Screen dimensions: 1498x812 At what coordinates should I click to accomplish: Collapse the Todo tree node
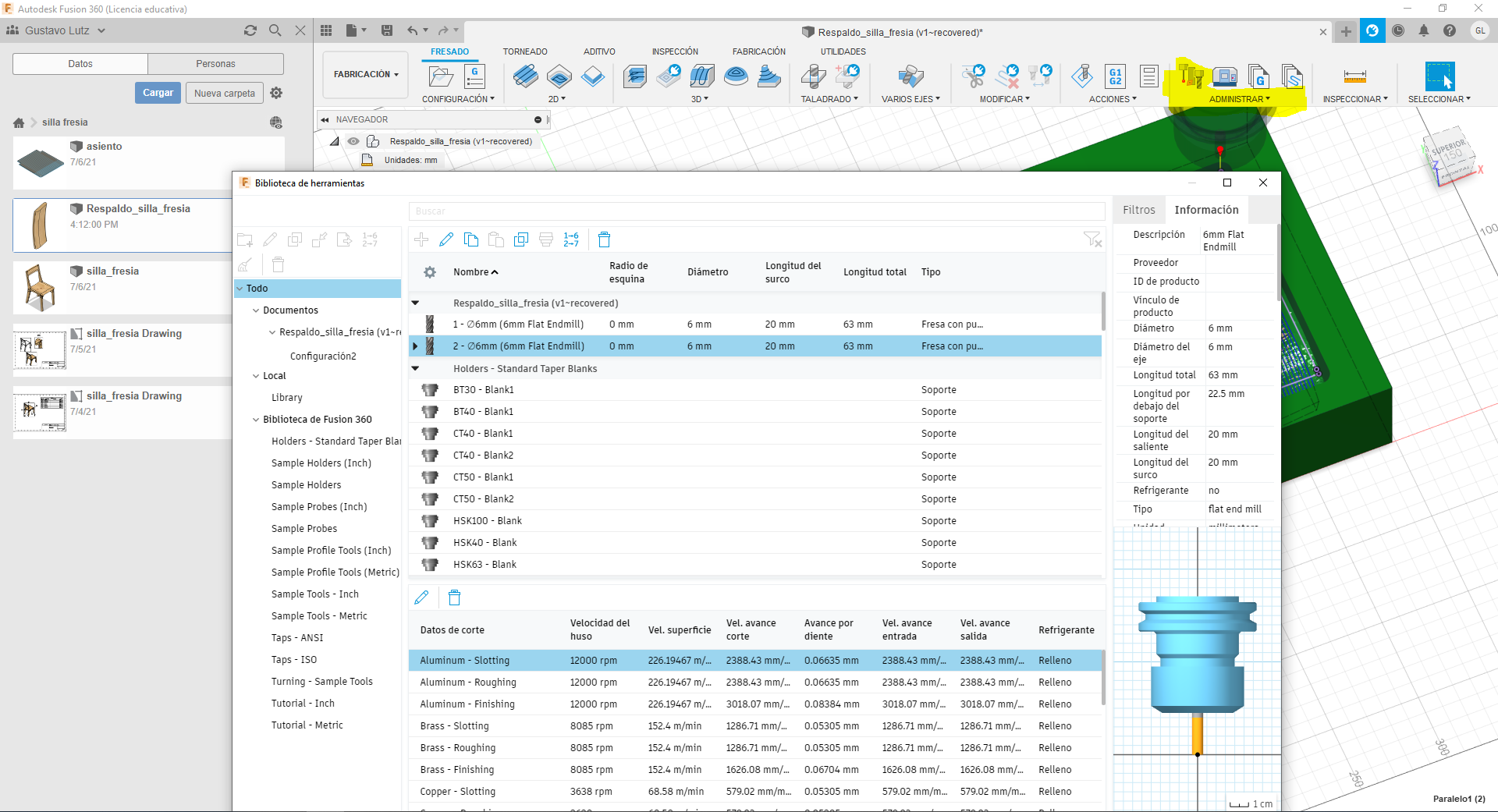pos(240,289)
